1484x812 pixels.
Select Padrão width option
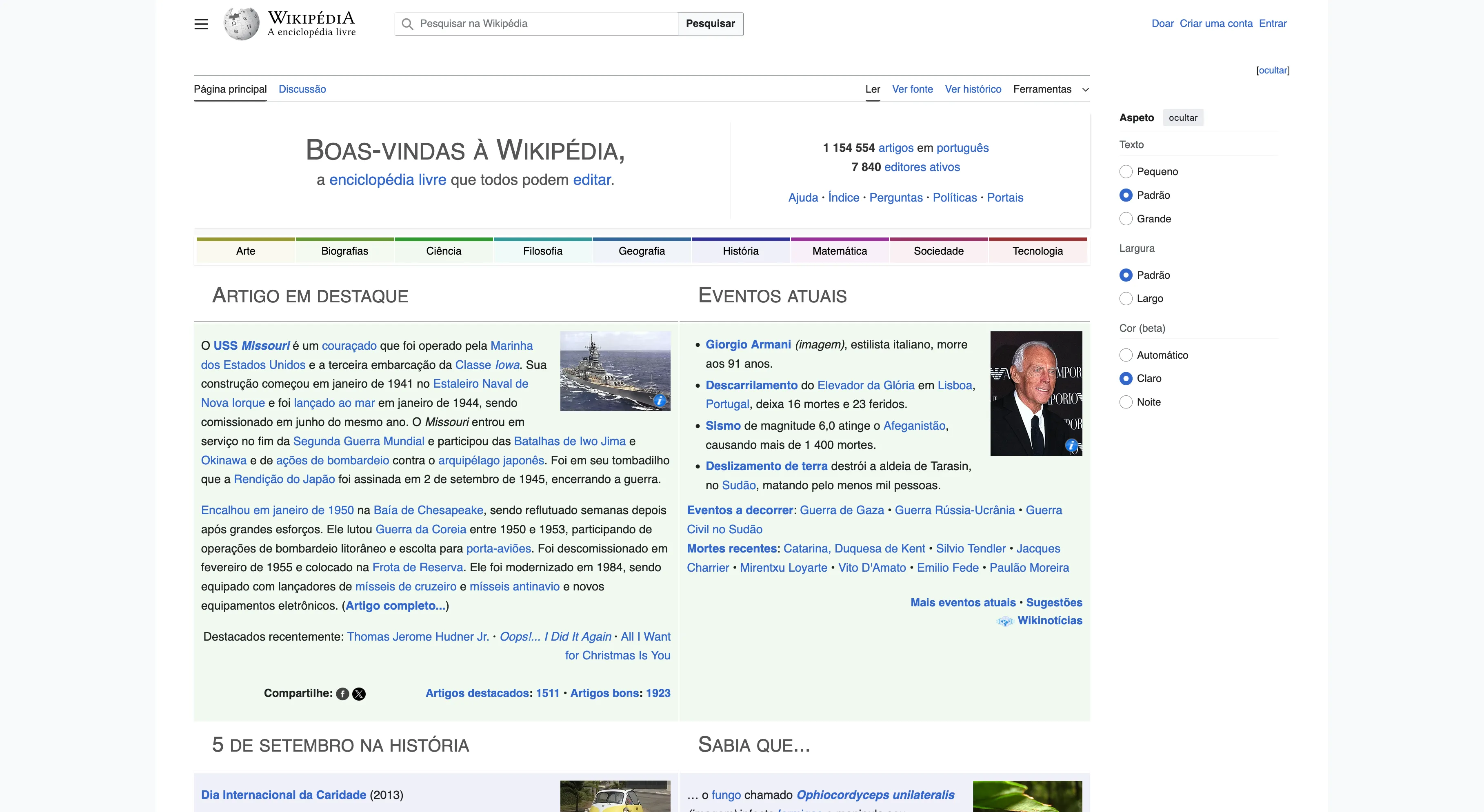[x=1126, y=275]
